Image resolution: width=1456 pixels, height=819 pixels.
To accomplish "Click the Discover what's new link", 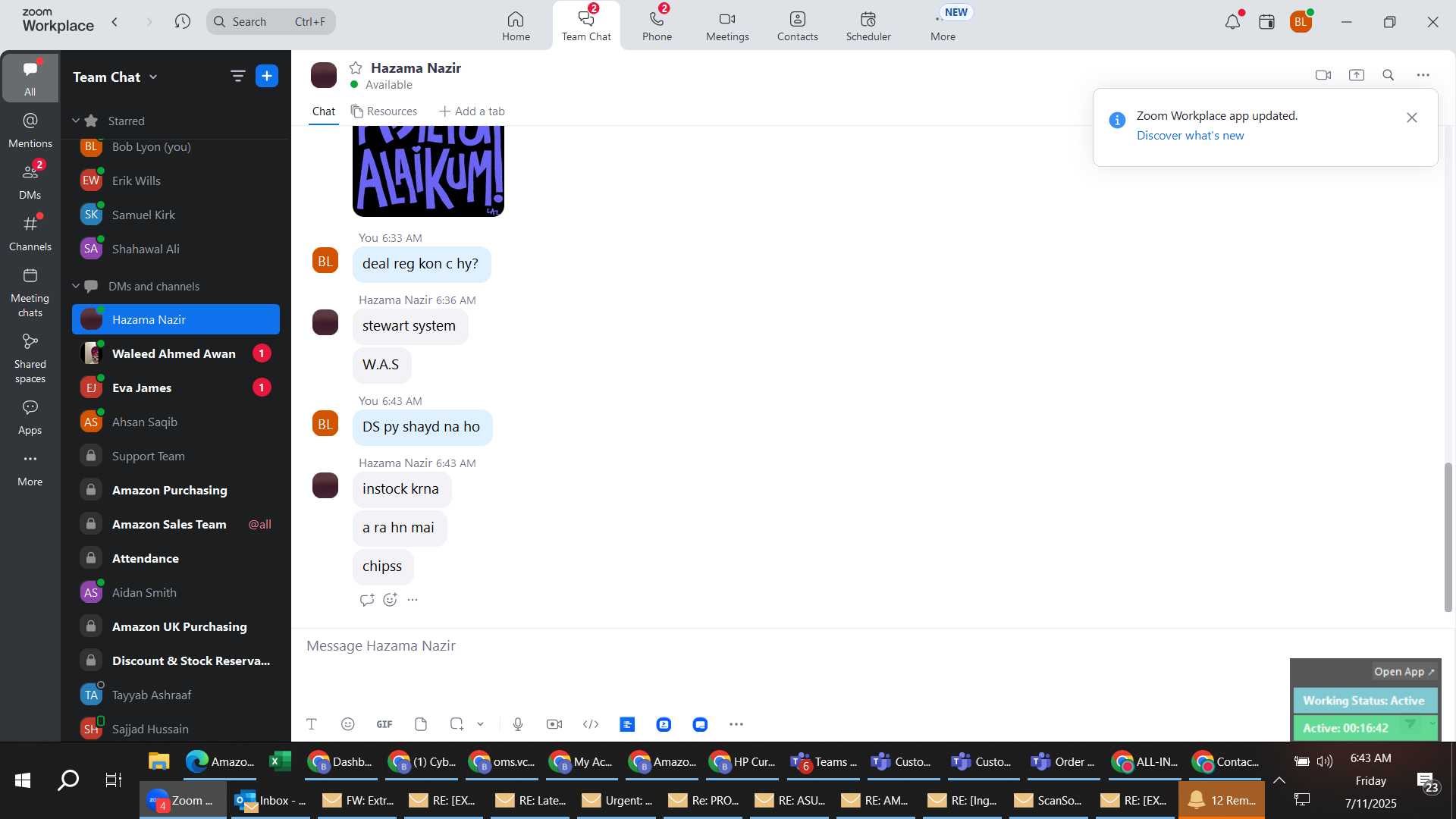I will (1190, 136).
